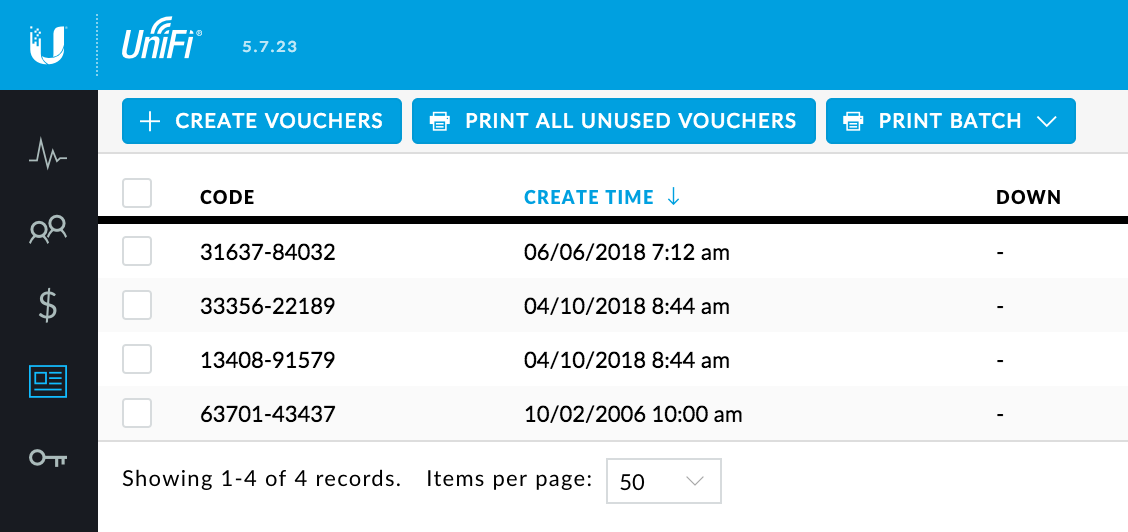Image resolution: width=1128 pixels, height=532 pixels.
Task: Check the box for voucher 31637-84032
Action: point(137,251)
